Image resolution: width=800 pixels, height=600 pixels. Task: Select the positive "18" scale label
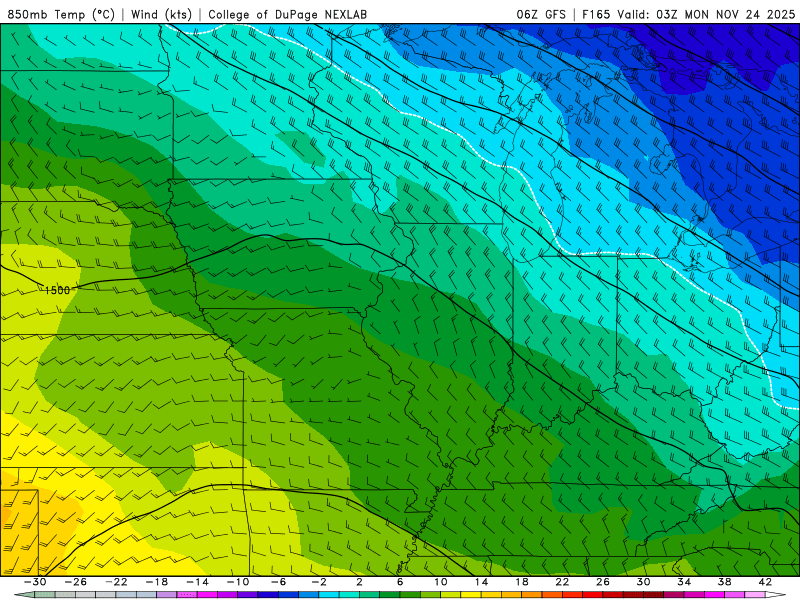click(x=521, y=582)
